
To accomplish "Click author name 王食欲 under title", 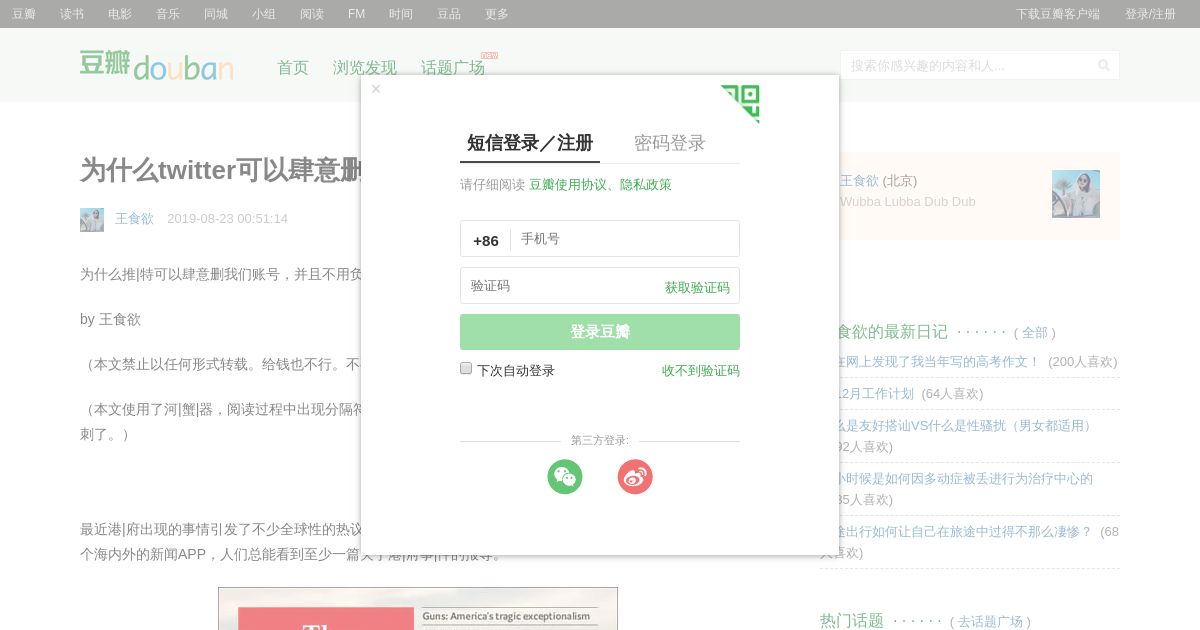I will [134, 218].
